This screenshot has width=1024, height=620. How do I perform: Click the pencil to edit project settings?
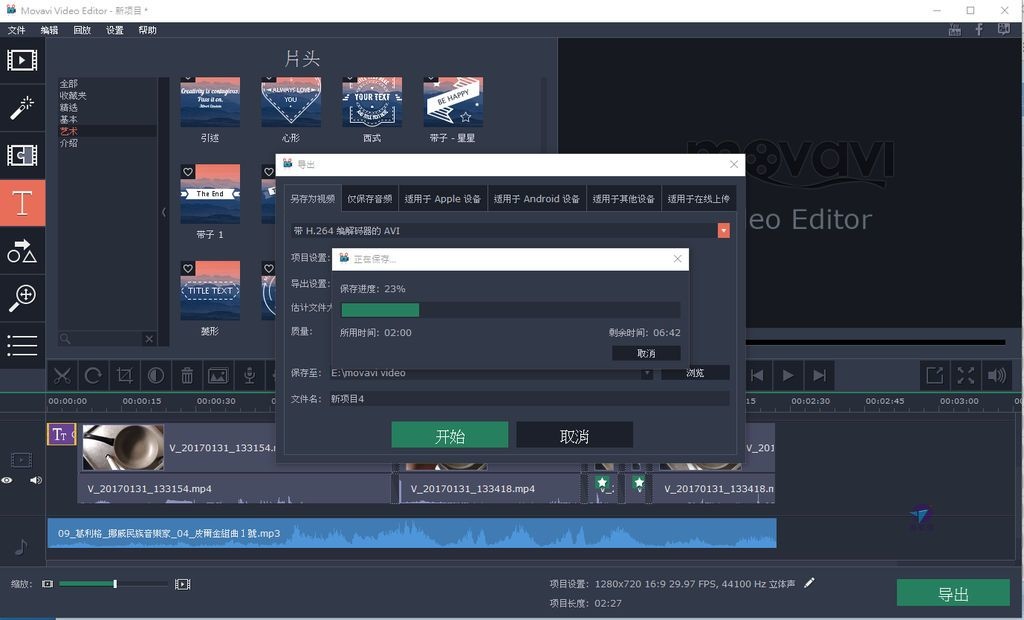[809, 583]
